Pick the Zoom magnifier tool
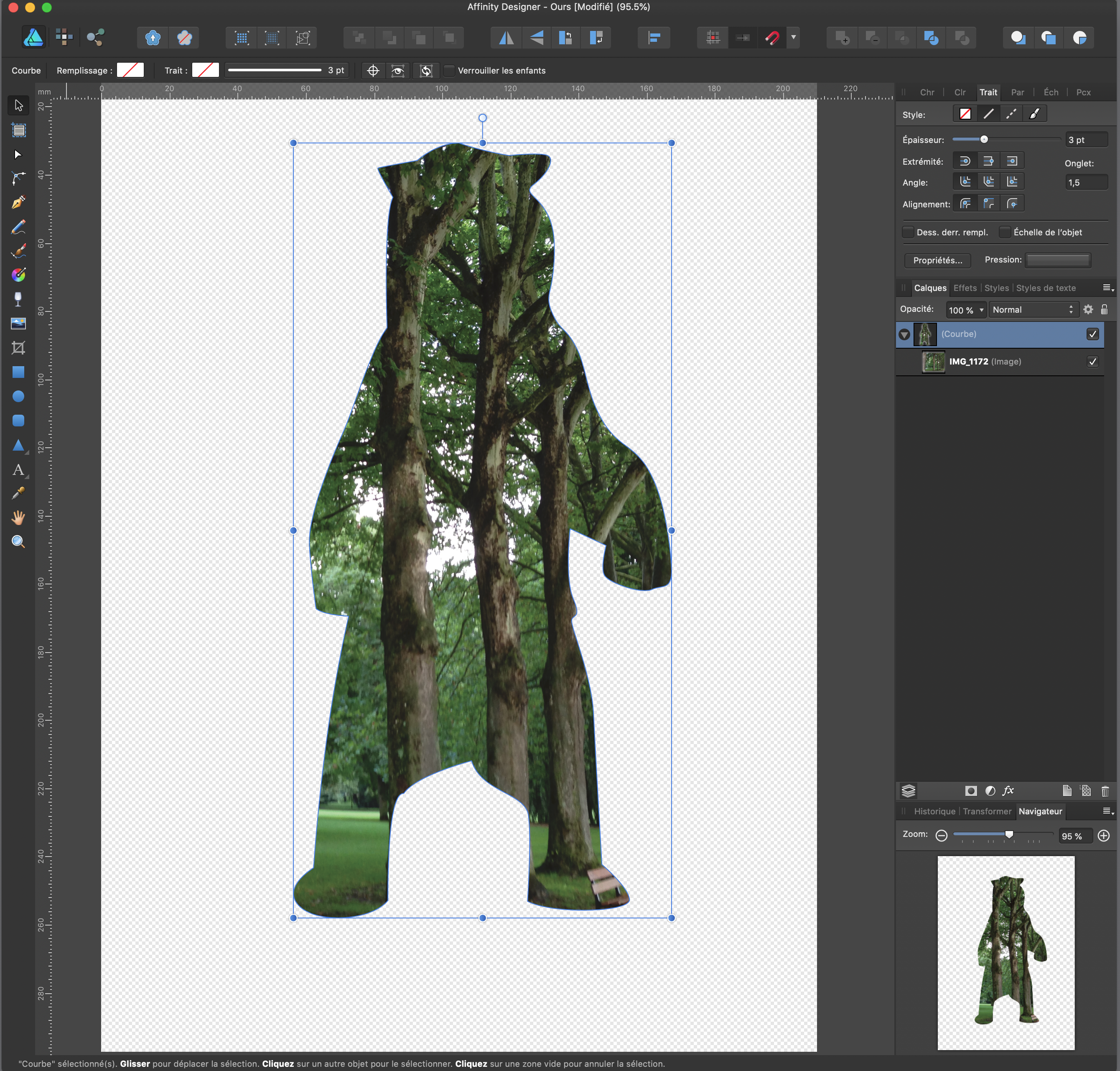The width and height of the screenshot is (1120, 1071). click(18, 542)
